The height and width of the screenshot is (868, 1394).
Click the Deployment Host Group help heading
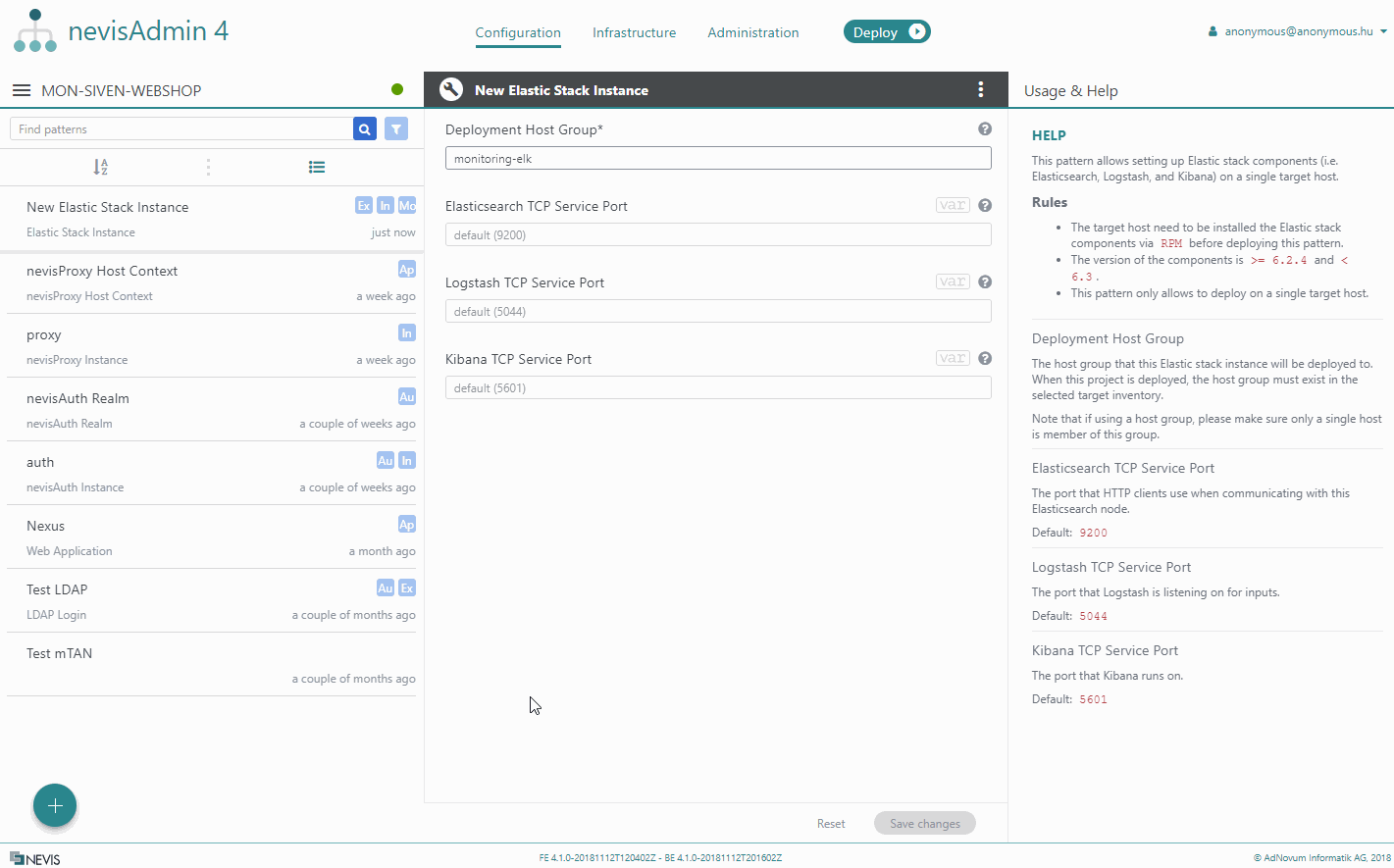(1108, 338)
